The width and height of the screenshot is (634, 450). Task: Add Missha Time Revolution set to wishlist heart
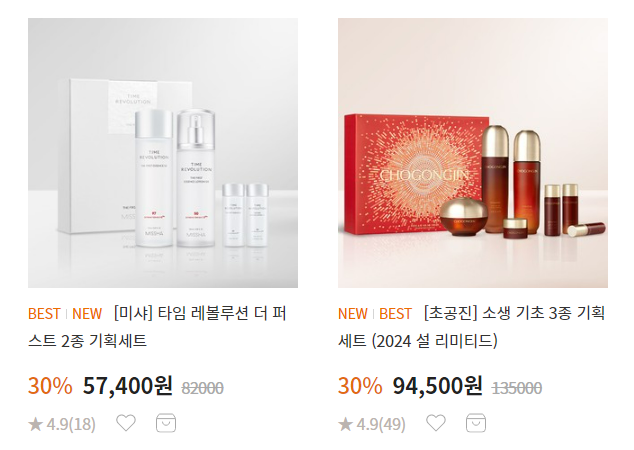click(x=126, y=423)
